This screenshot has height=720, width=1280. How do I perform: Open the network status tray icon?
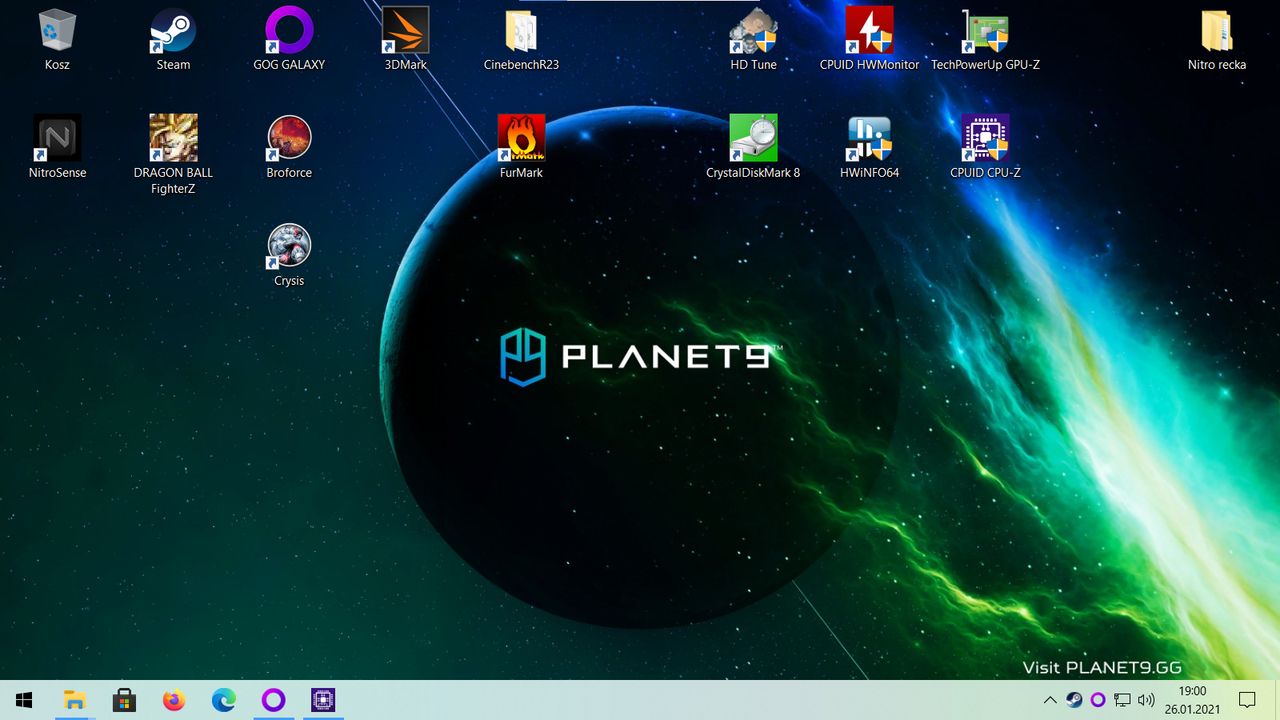click(1122, 700)
